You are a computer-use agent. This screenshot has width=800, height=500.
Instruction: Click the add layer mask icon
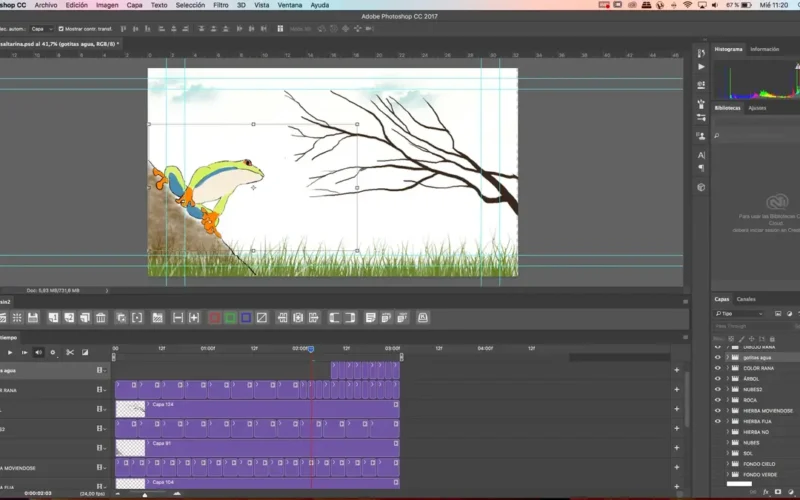[x=778, y=492]
